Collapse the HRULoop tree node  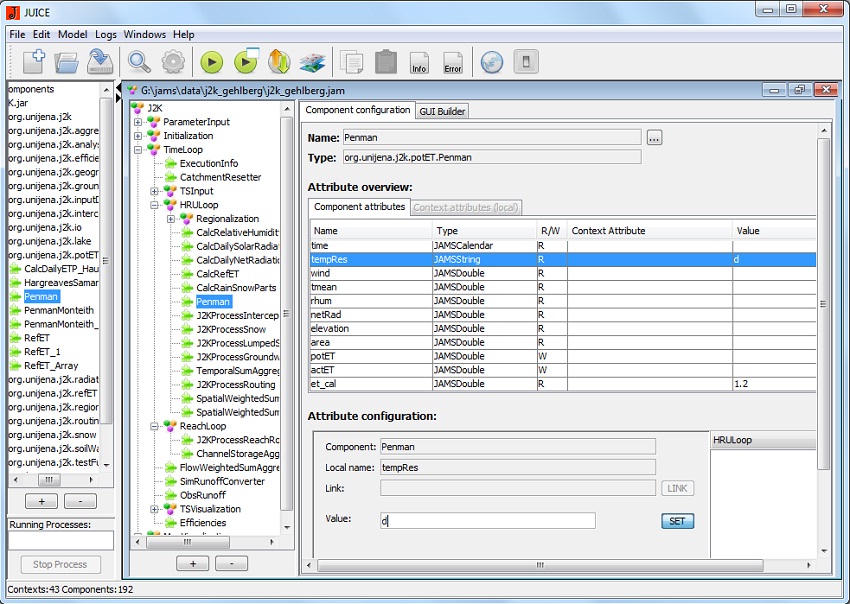coord(155,205)
